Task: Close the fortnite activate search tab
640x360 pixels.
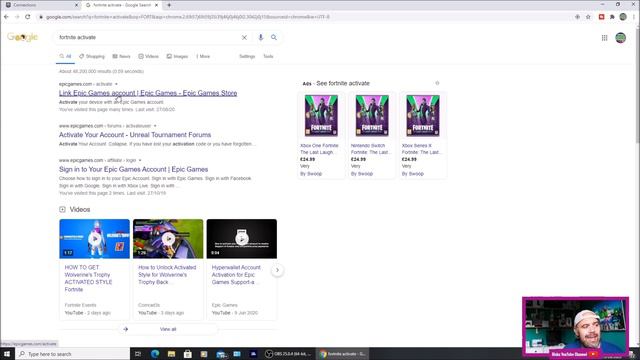Action: [x=156, y=5]
